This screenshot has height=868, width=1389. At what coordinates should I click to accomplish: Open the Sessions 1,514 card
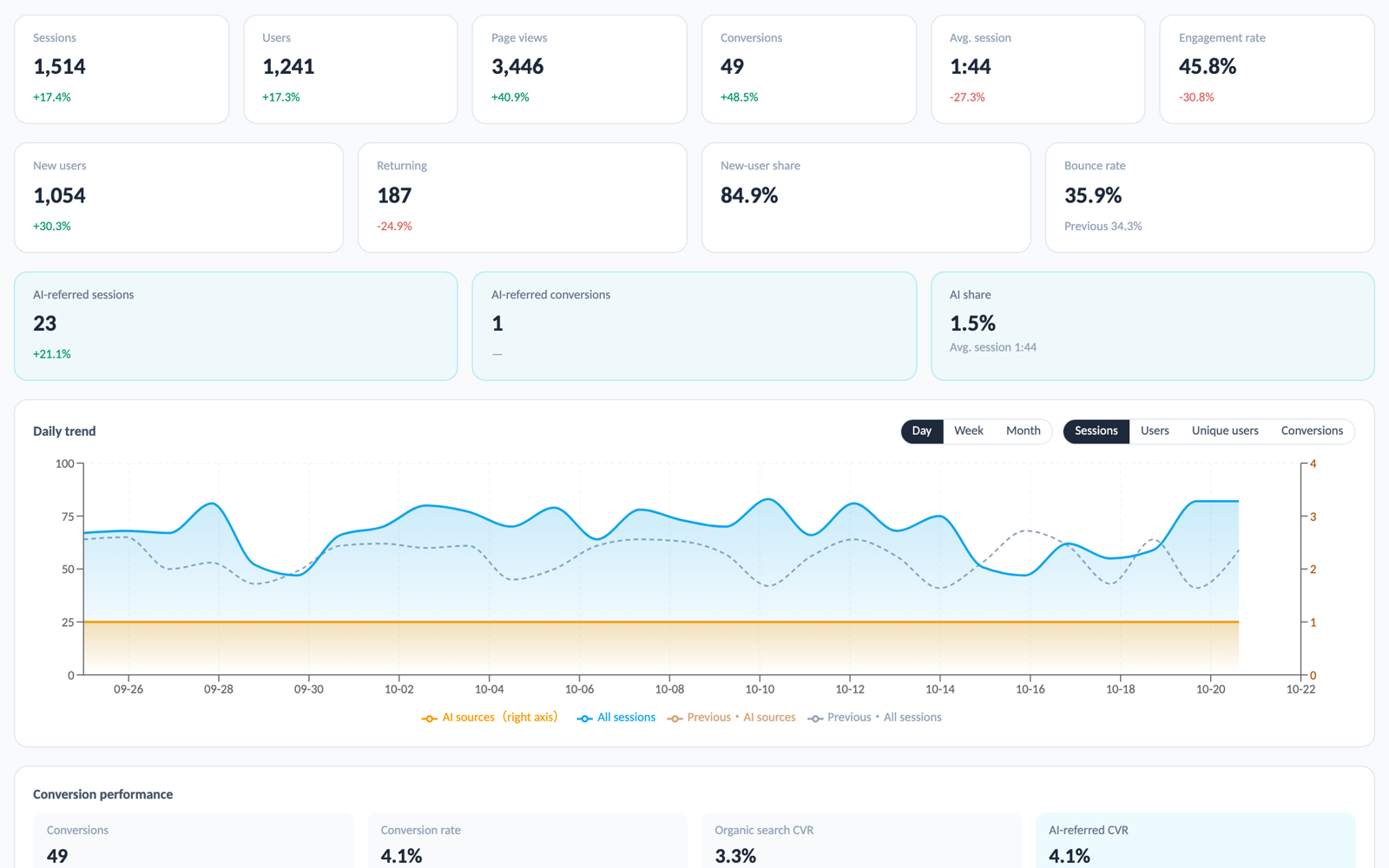(x=122, y=69)
